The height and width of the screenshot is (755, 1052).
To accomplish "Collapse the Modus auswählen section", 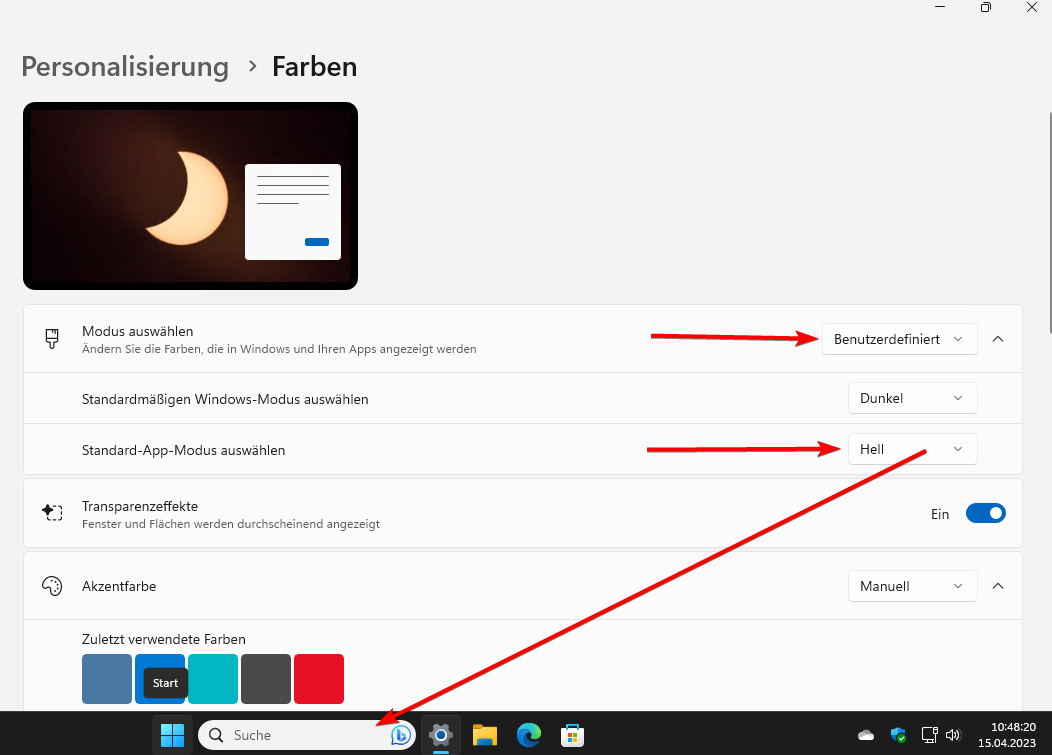I will [998, 339].
